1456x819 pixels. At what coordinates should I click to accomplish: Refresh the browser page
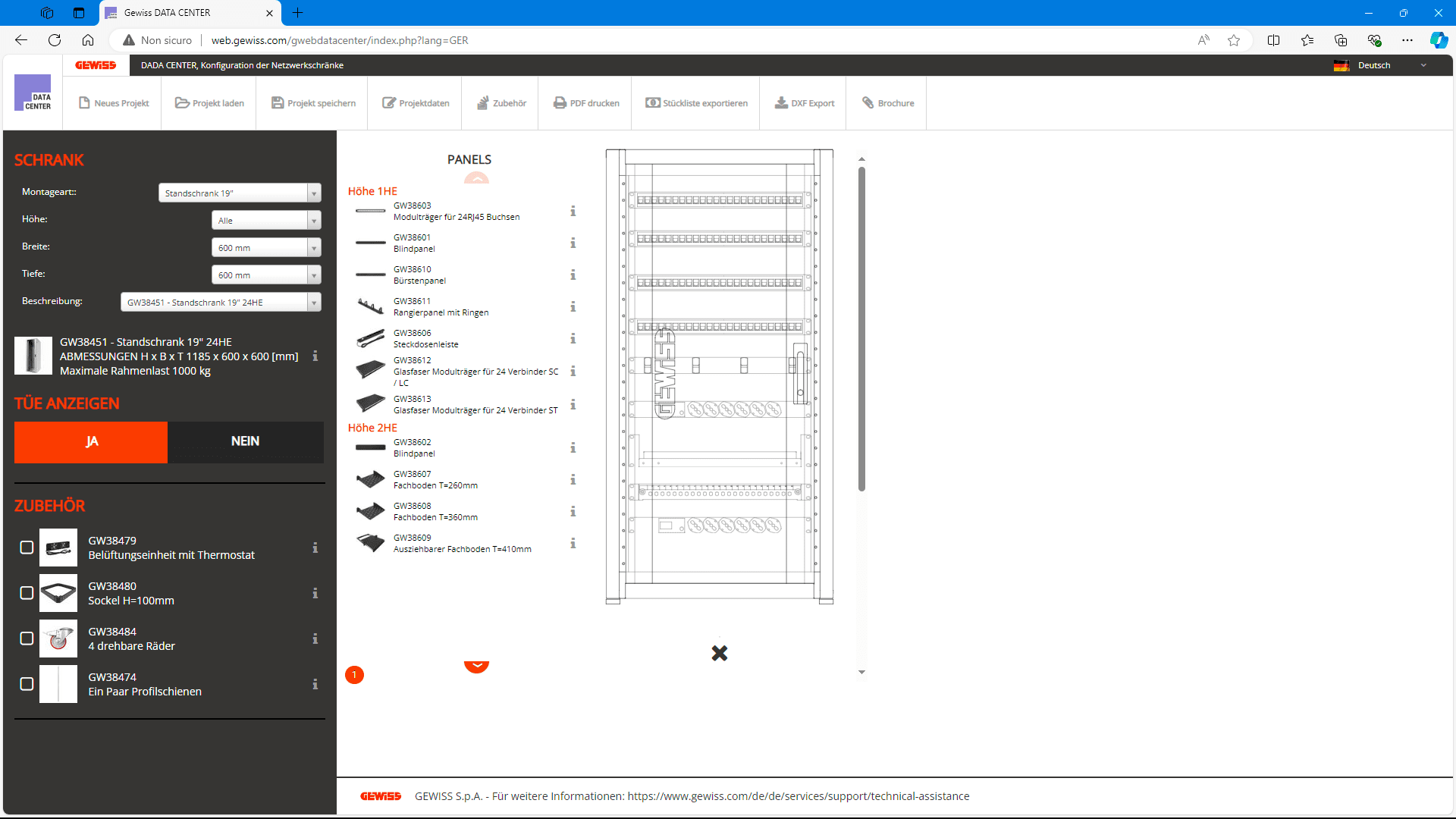coord(55,40)
